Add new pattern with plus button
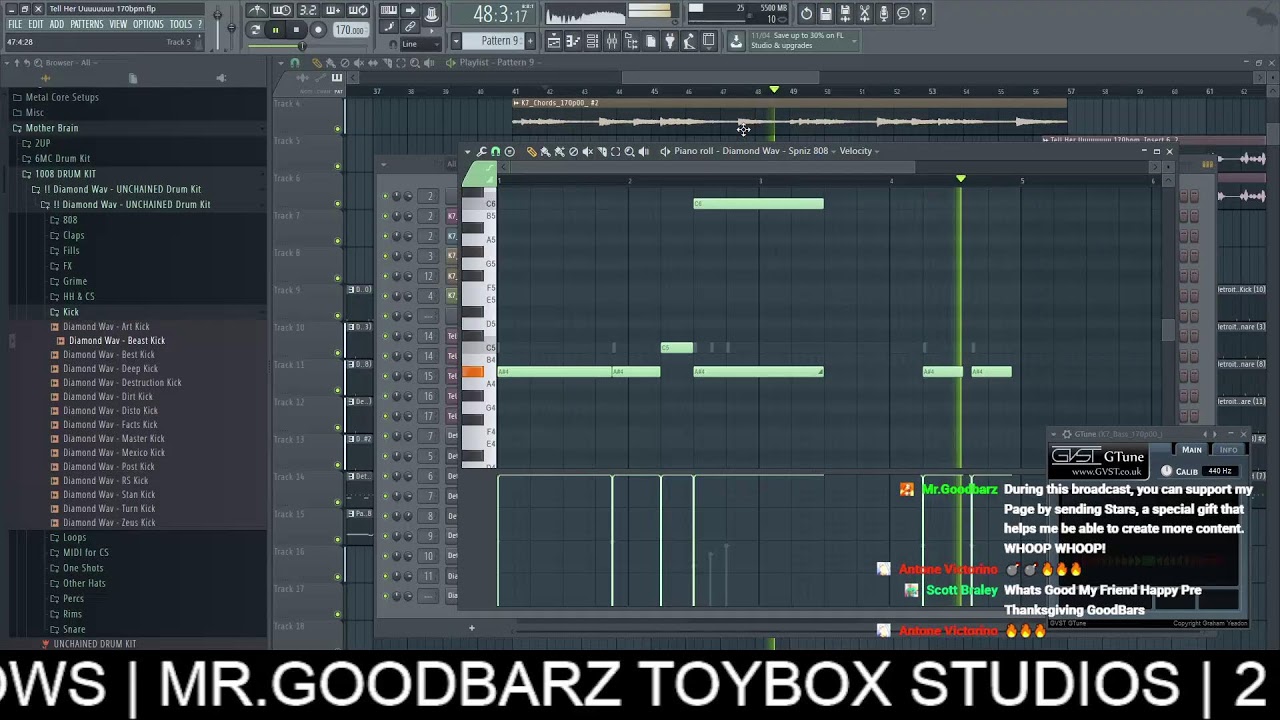1280x720 pixels. tap(530, 41)
